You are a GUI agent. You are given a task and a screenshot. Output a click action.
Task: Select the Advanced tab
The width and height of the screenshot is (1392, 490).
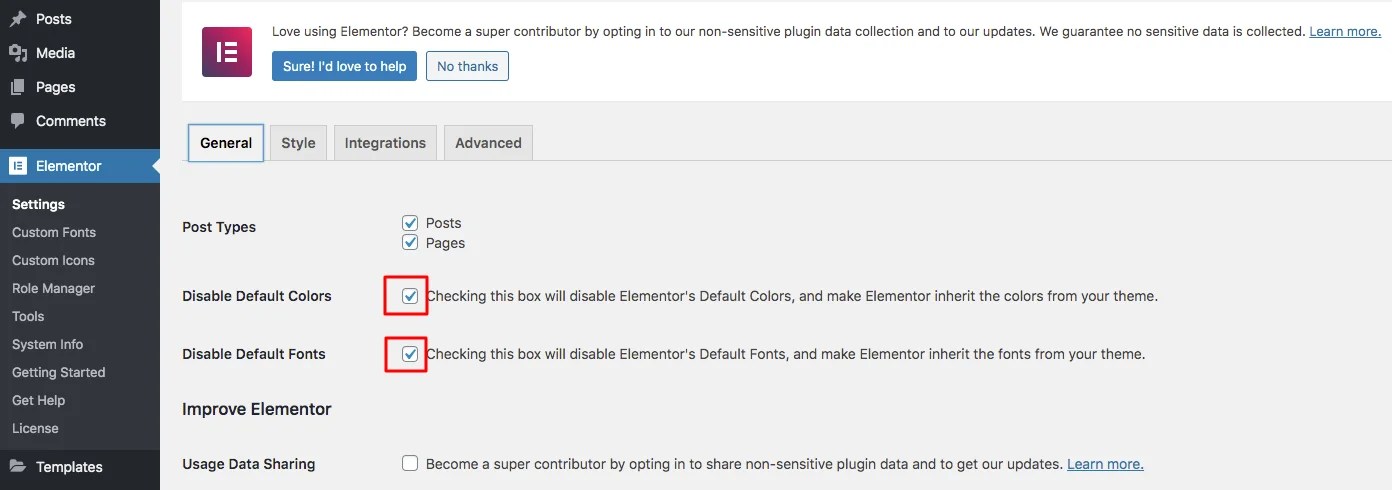(x=488, y=143)
